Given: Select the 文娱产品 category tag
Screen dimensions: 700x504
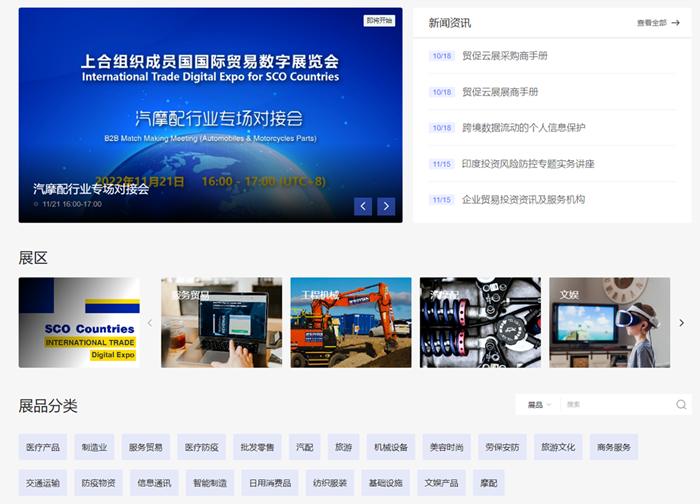Looking at the screenshot, I should click(441, 483).
